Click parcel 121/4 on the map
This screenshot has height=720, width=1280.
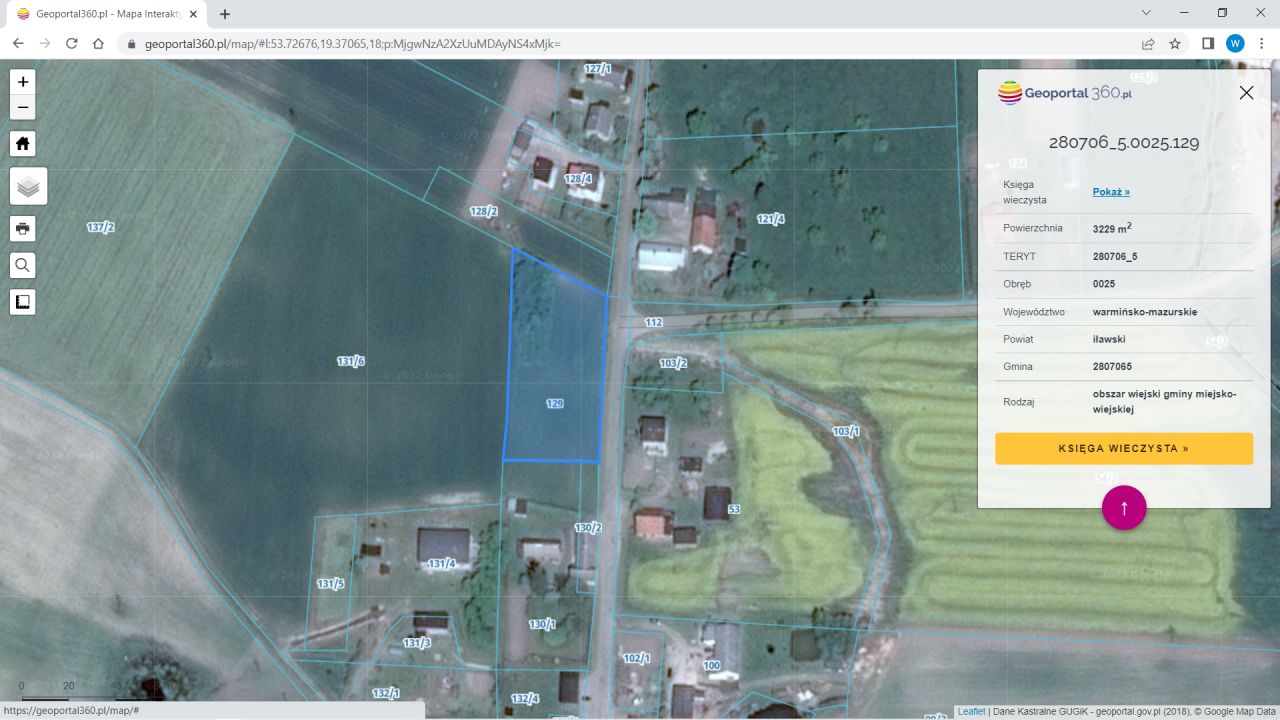[770, 219]
